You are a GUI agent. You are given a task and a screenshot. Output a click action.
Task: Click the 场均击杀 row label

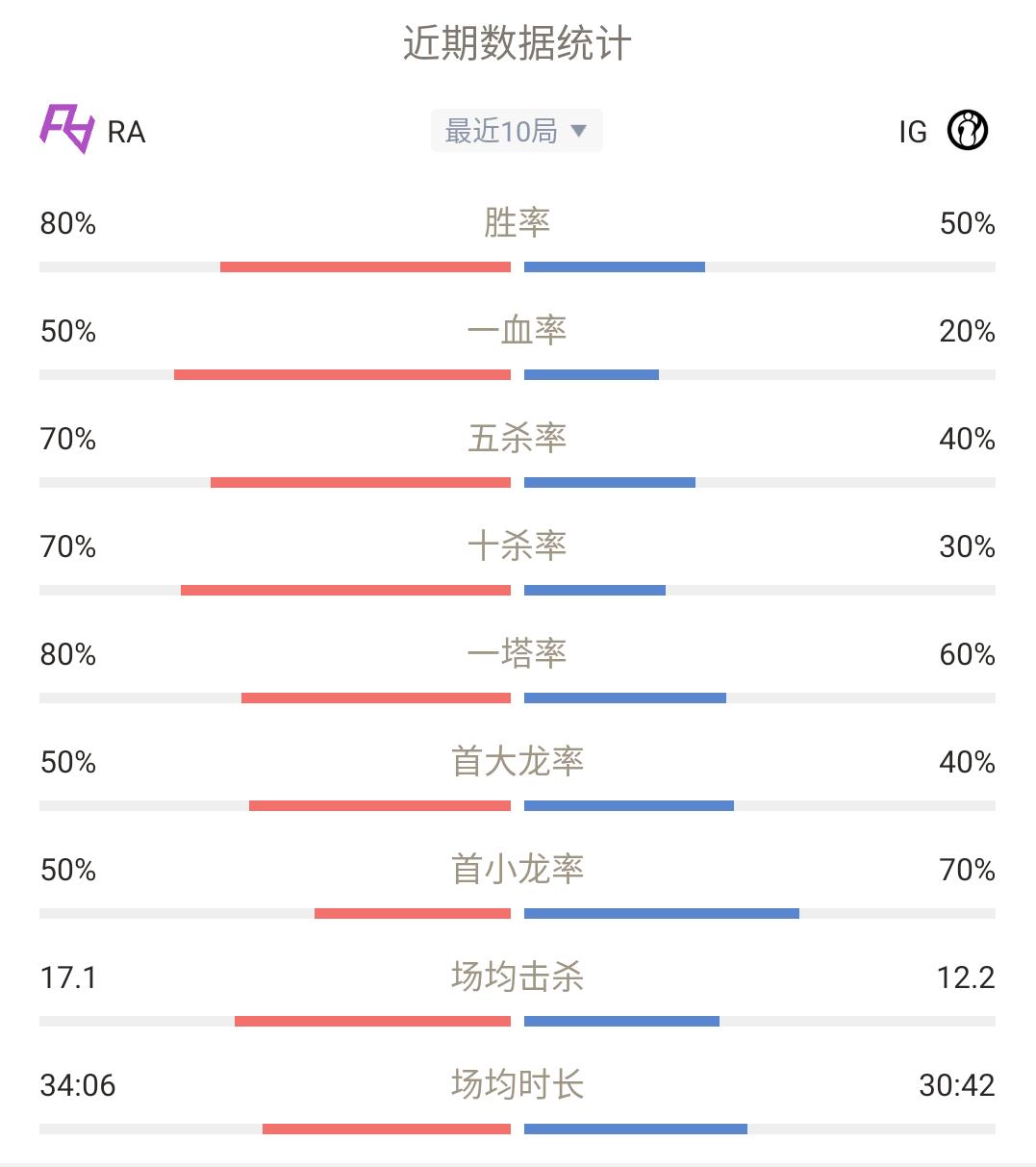point(518,977)
